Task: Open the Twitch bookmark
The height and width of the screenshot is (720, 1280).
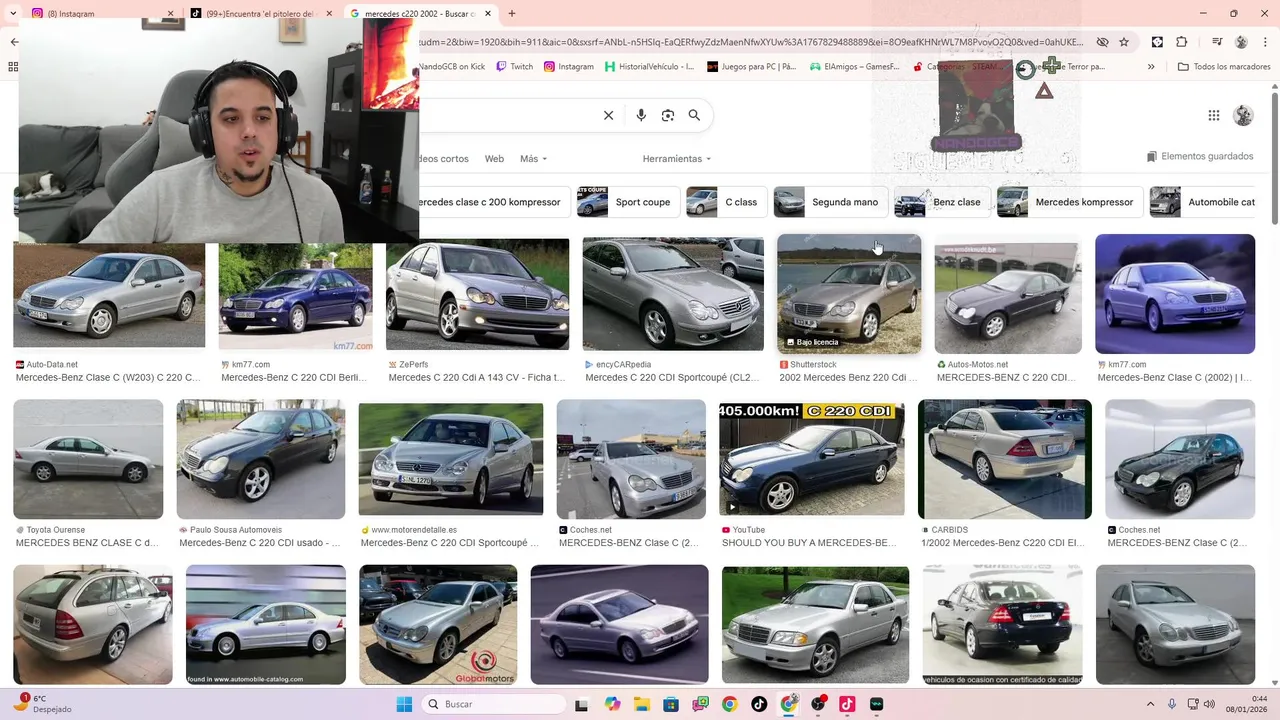Action: [514, 67]
